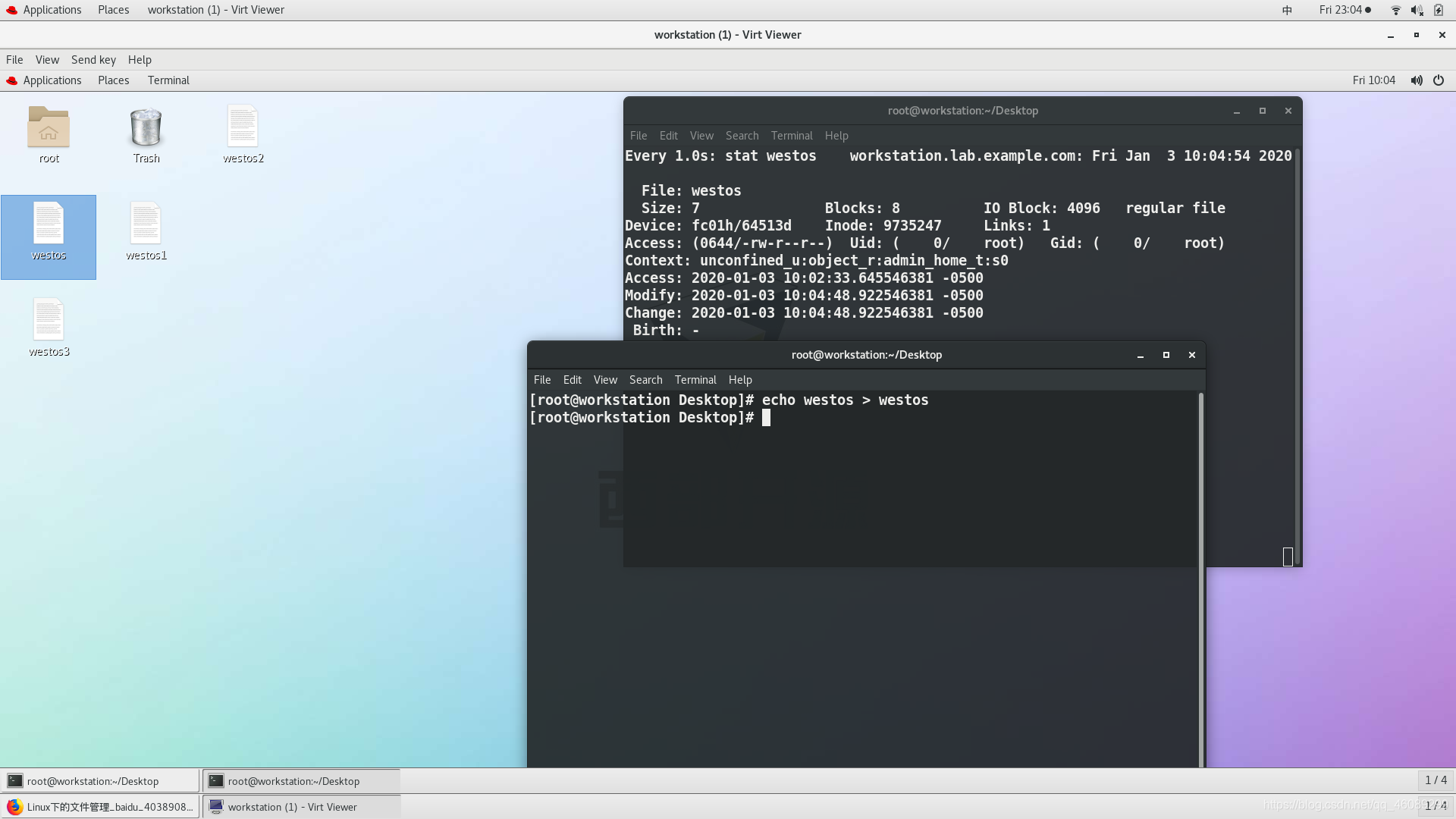Click 'echo westos > westos' command text
This screenshot has height=819, width=1456.
(845, 400)
